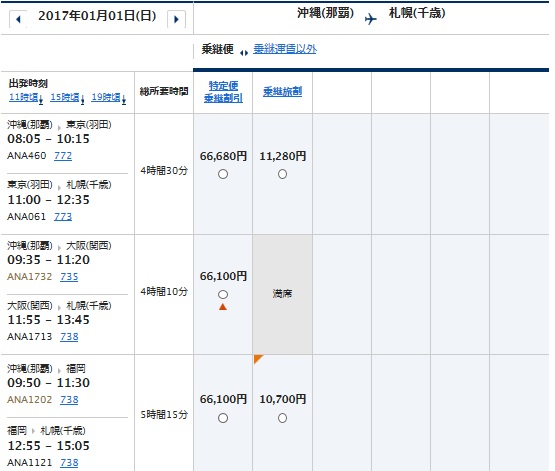
Task: Select 66,680円 fare radio button
Action: pos(223,174)
